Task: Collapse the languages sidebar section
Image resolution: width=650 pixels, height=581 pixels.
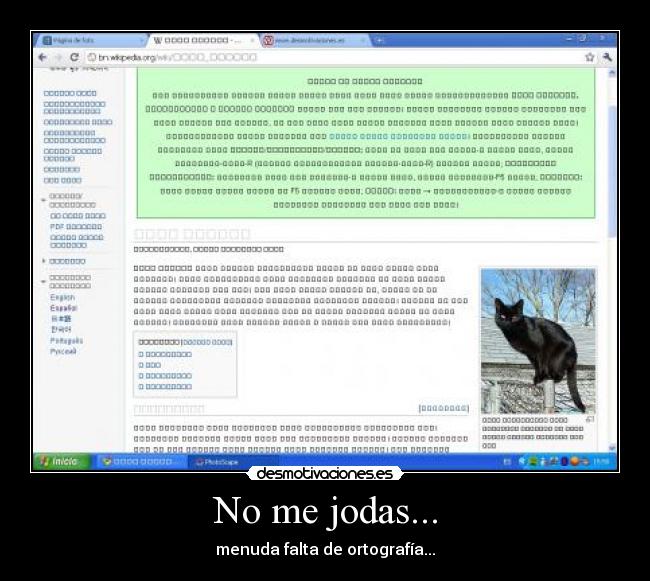Action: pyautogui.click(x=44, y=282)
